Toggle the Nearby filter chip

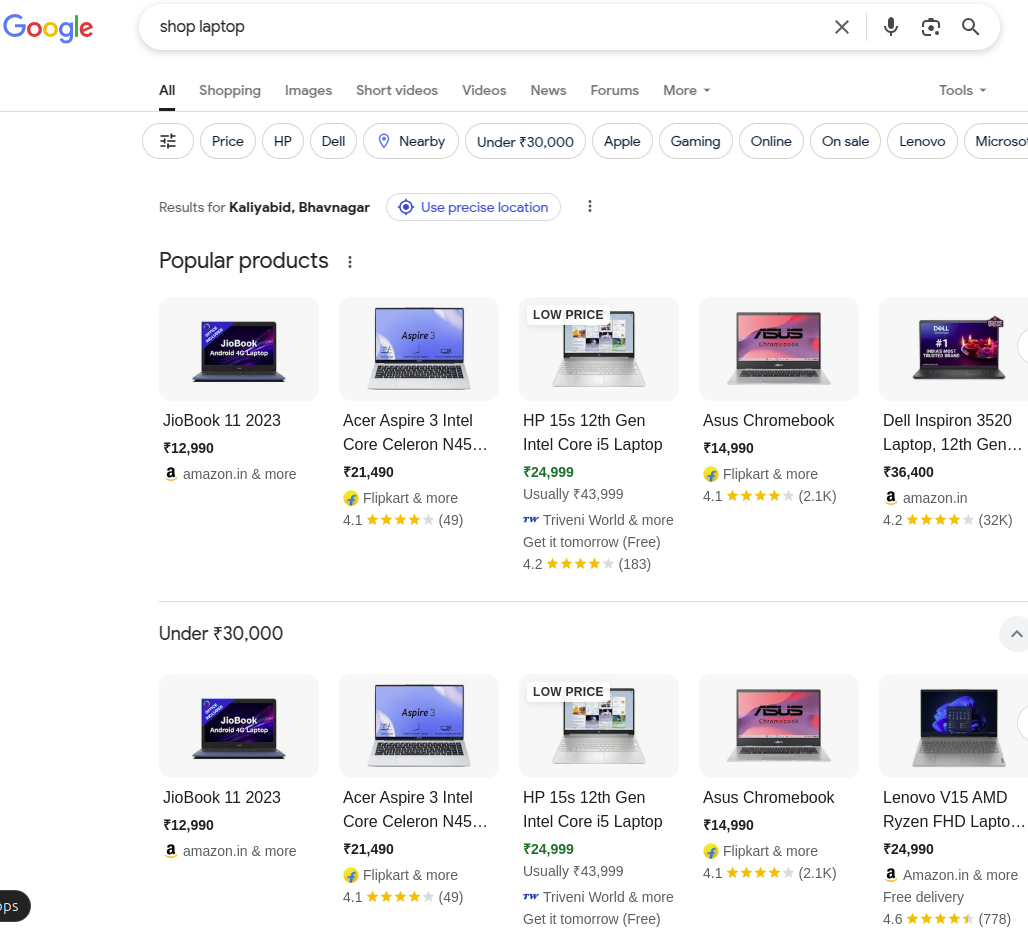[411, 141]
